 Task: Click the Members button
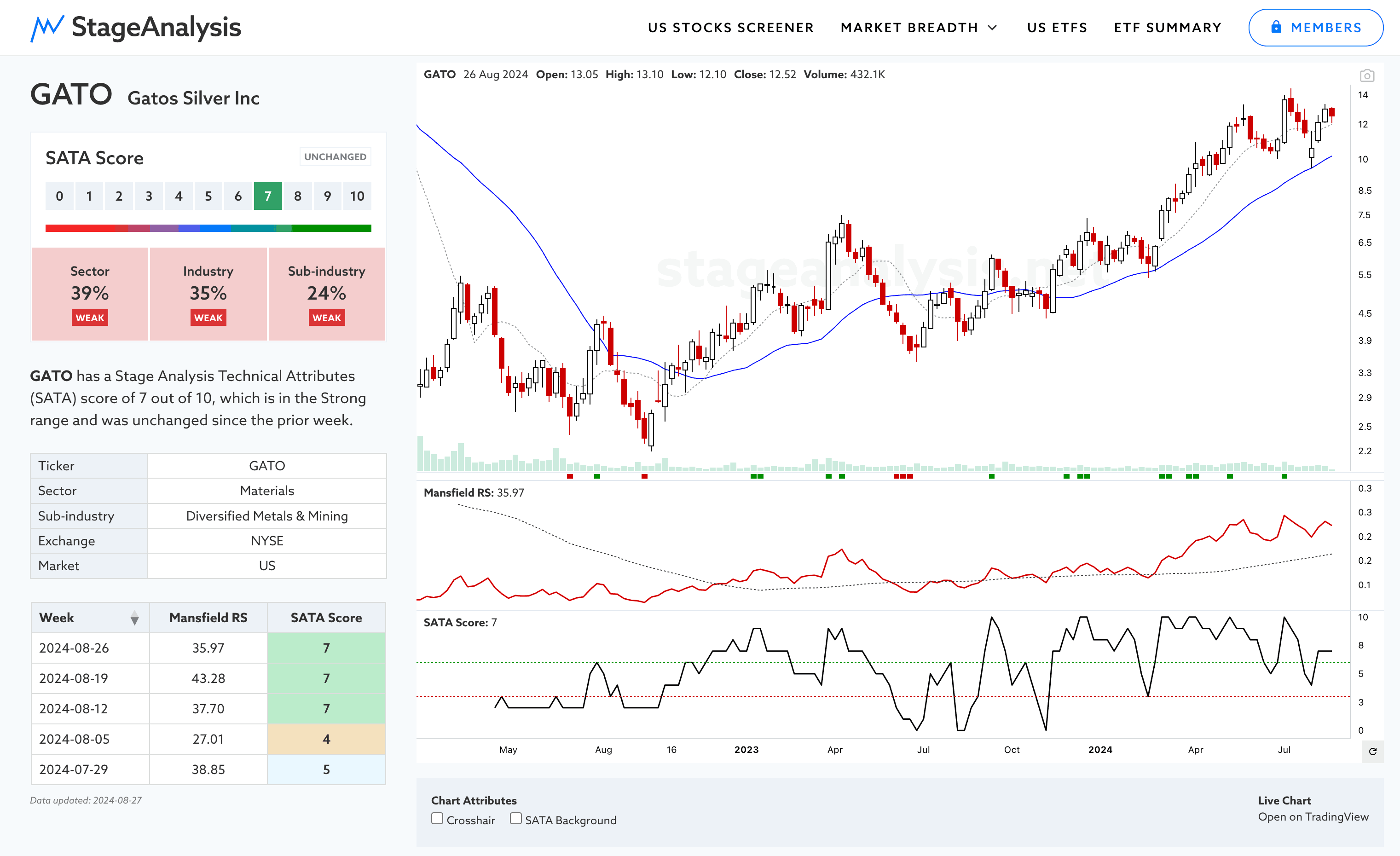point(1315,27)
